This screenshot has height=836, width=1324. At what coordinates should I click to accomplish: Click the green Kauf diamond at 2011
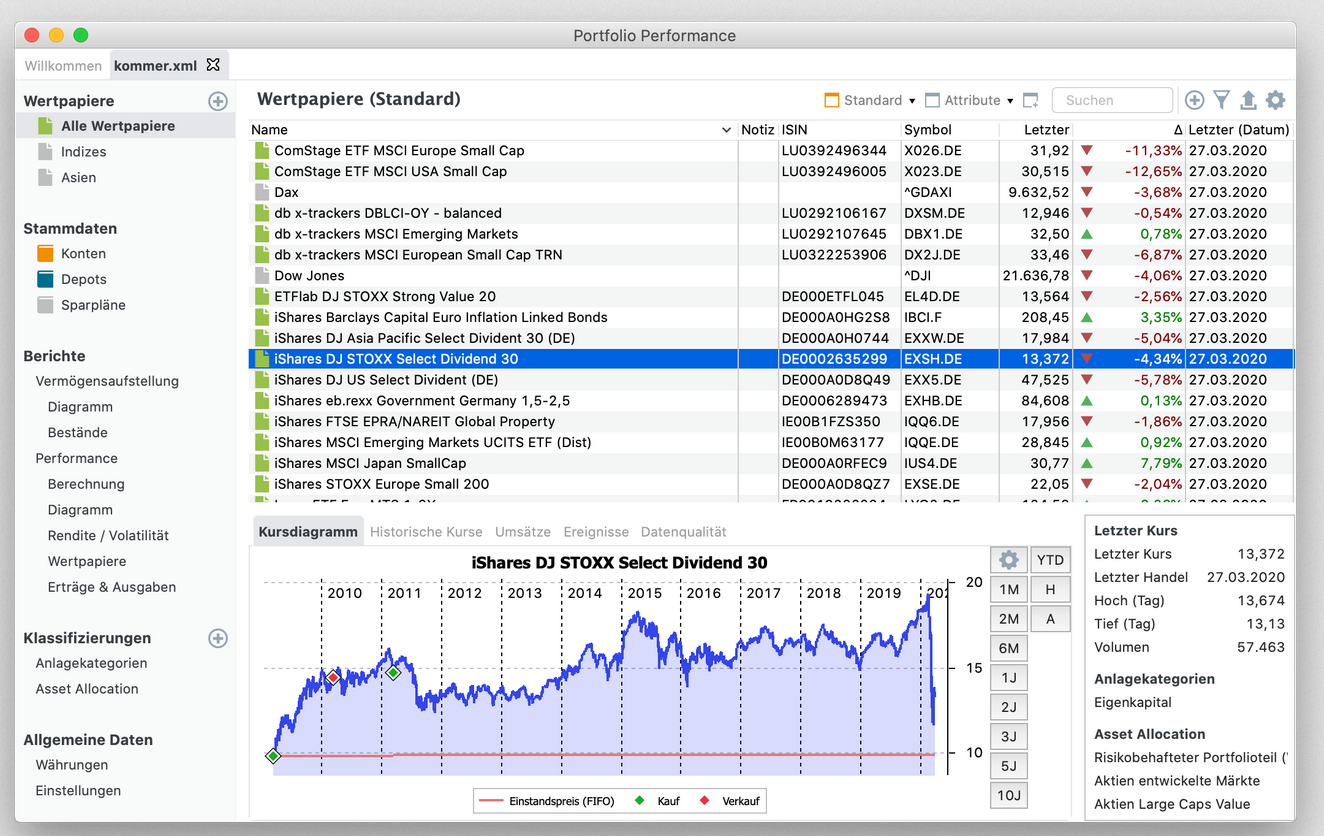tap(394, 673)
